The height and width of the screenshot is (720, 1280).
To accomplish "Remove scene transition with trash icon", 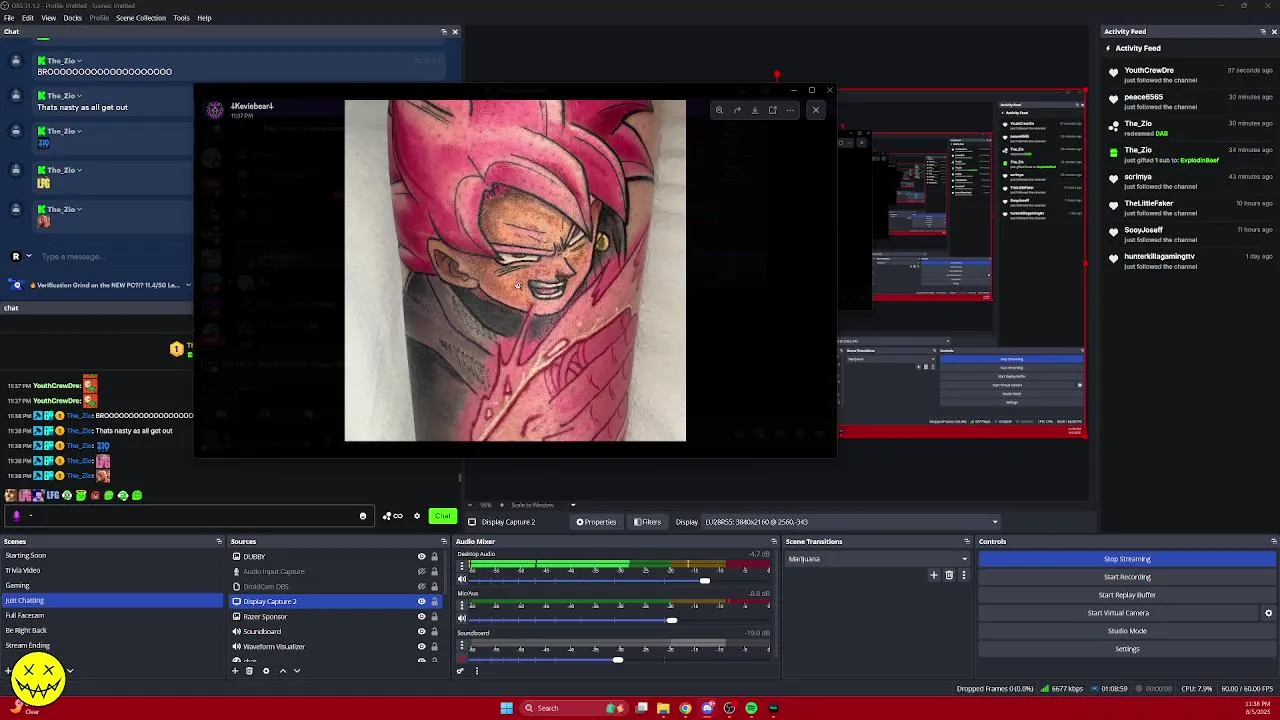I will click(x=949, y=575).
